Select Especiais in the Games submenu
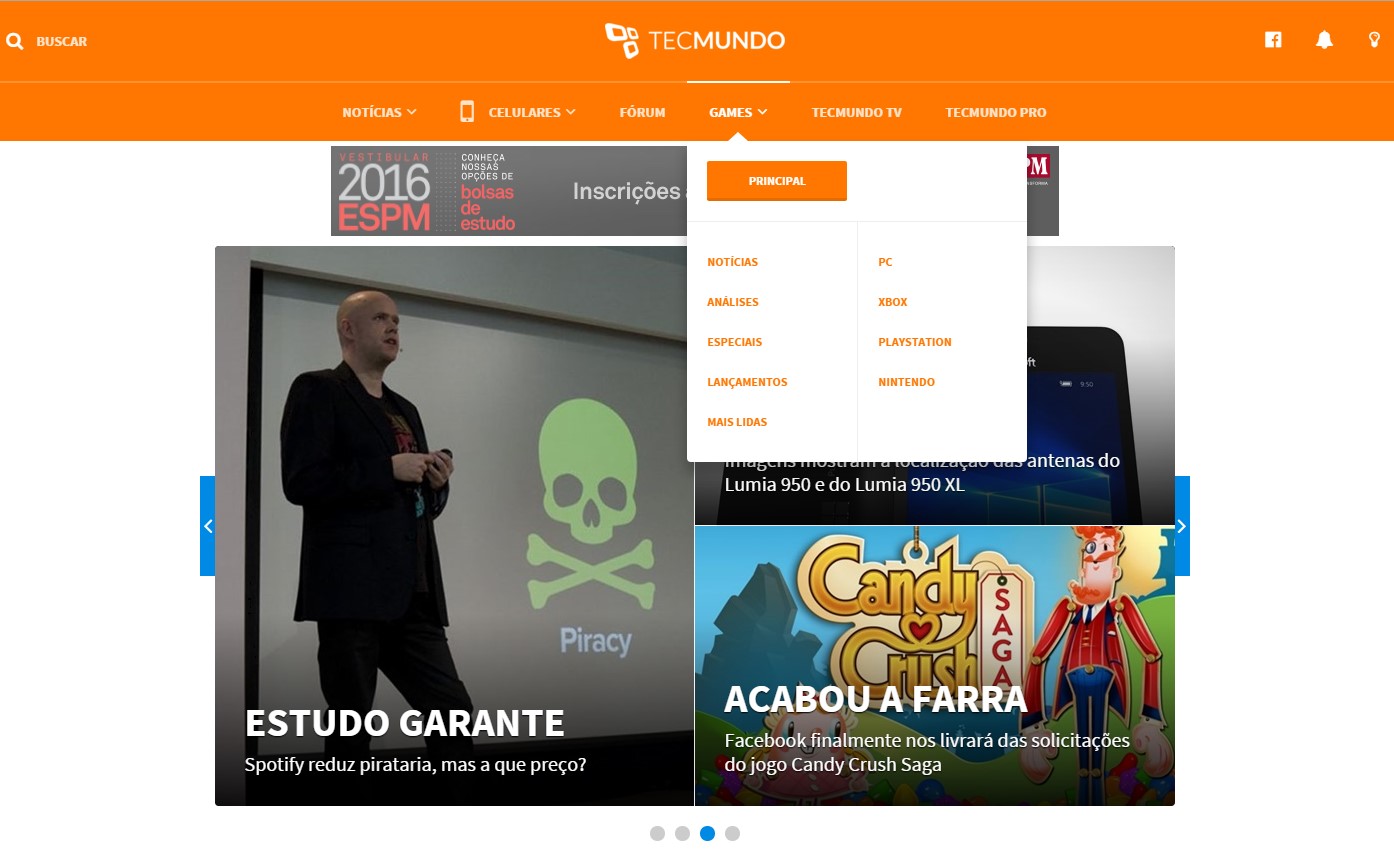The height and width of the screenshot is (861, 1394). (x=735, y=342)
